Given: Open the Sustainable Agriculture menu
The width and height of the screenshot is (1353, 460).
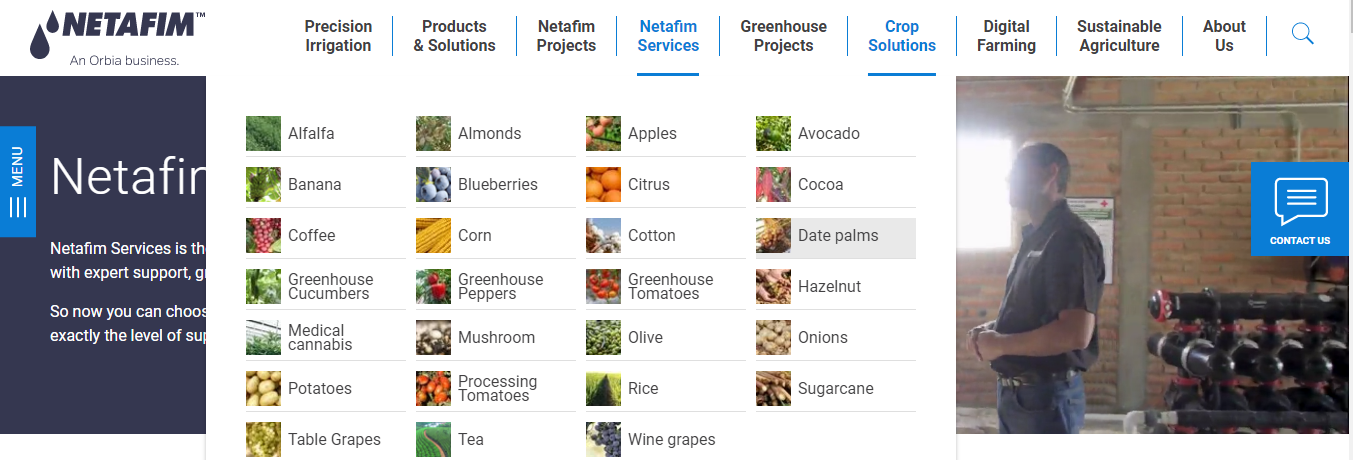Looking at the screenshot, I should (x=1119, y=36).
